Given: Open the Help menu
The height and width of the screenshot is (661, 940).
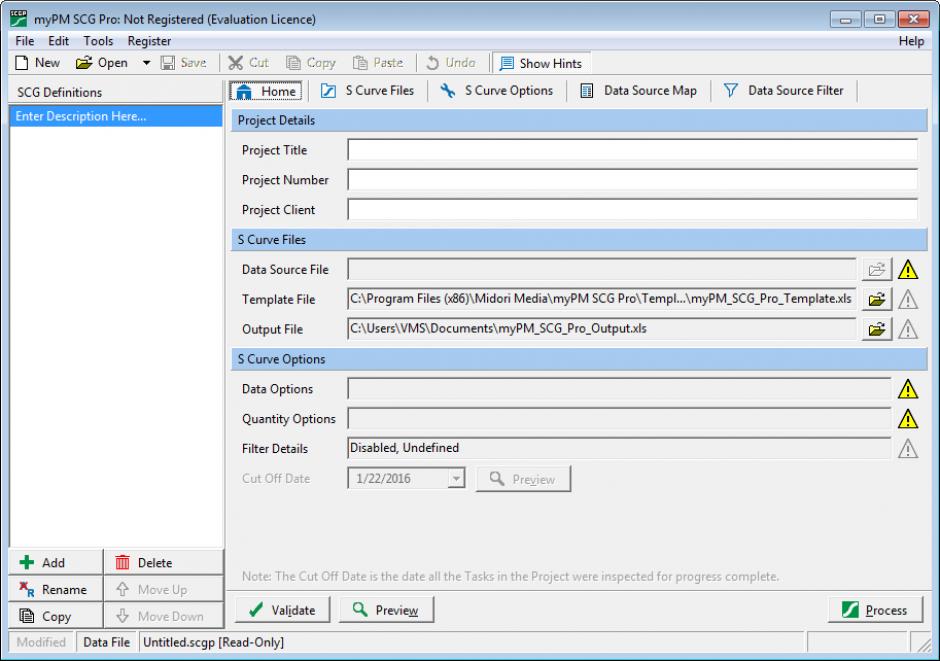Looking at the screenshot, I should pyautogui.click(x=911, y=41).
